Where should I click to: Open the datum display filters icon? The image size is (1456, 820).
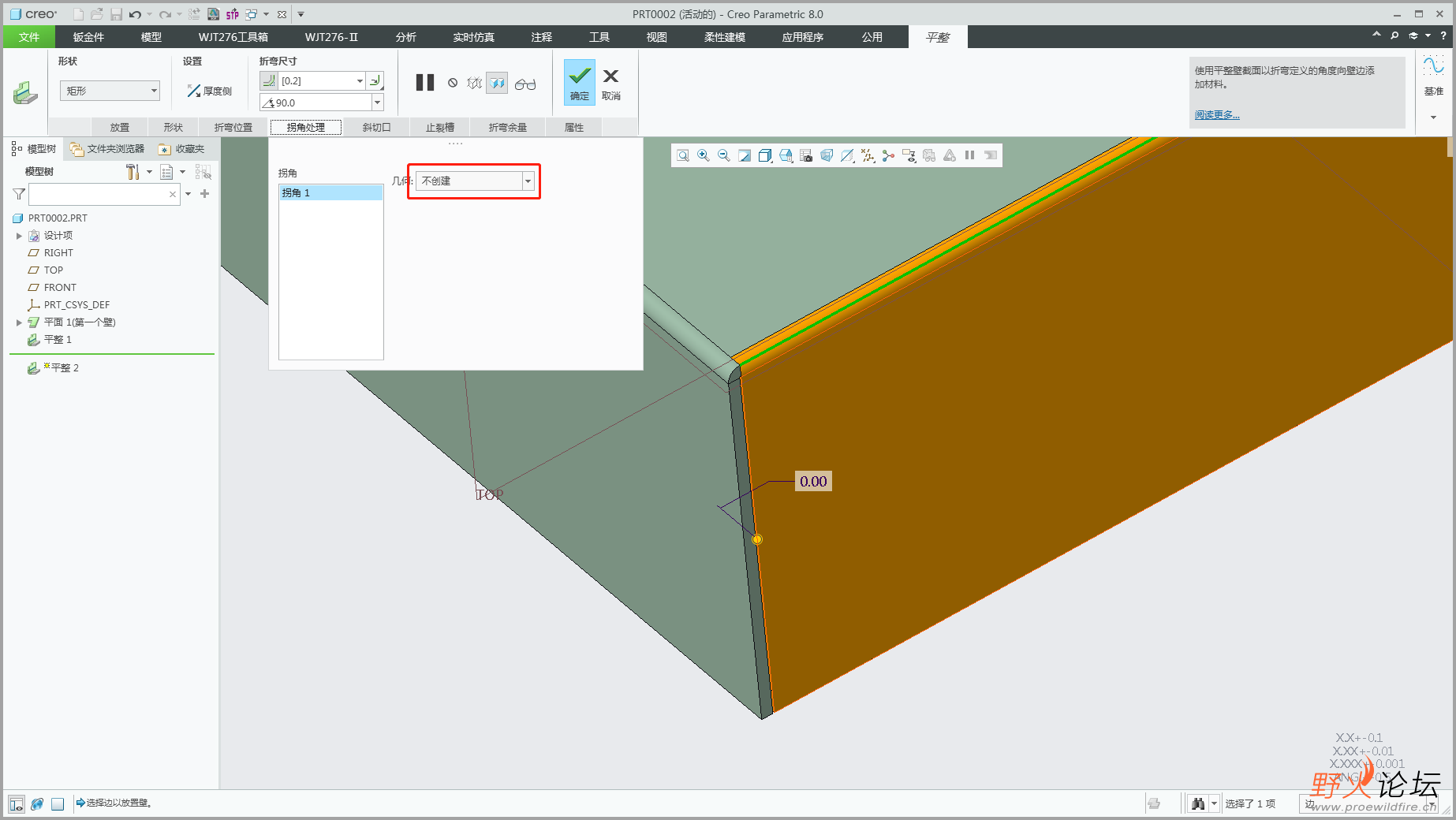[868, 155]
